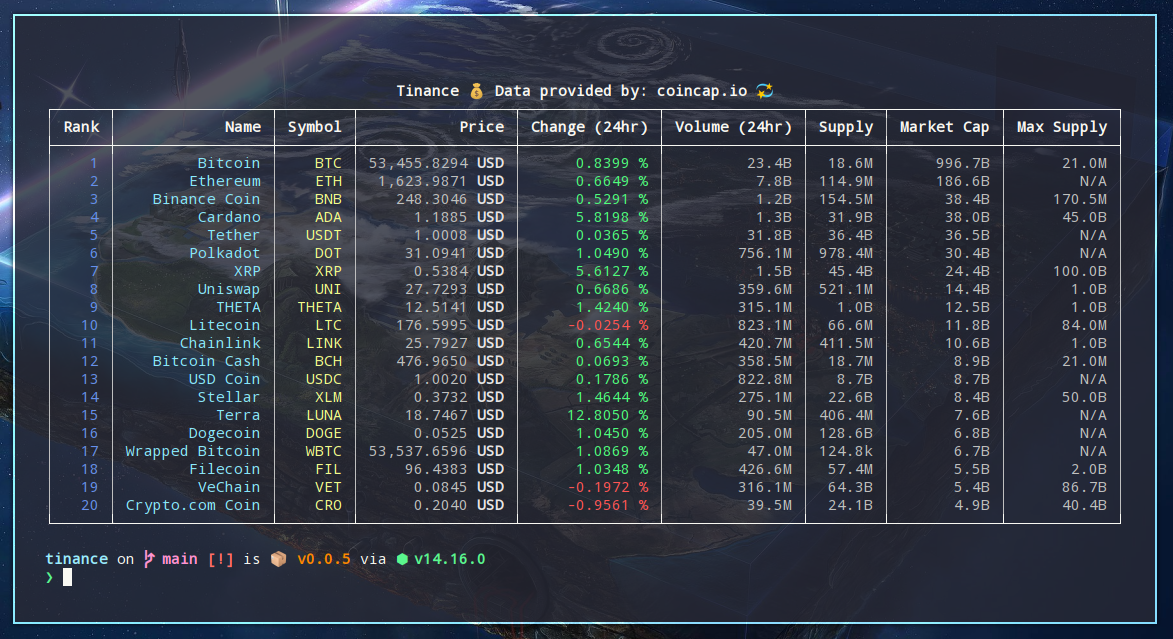The width and height of the screenshot is (1173, 639).
Task: Click the Price column header
Action: click(x=482, y=127)
